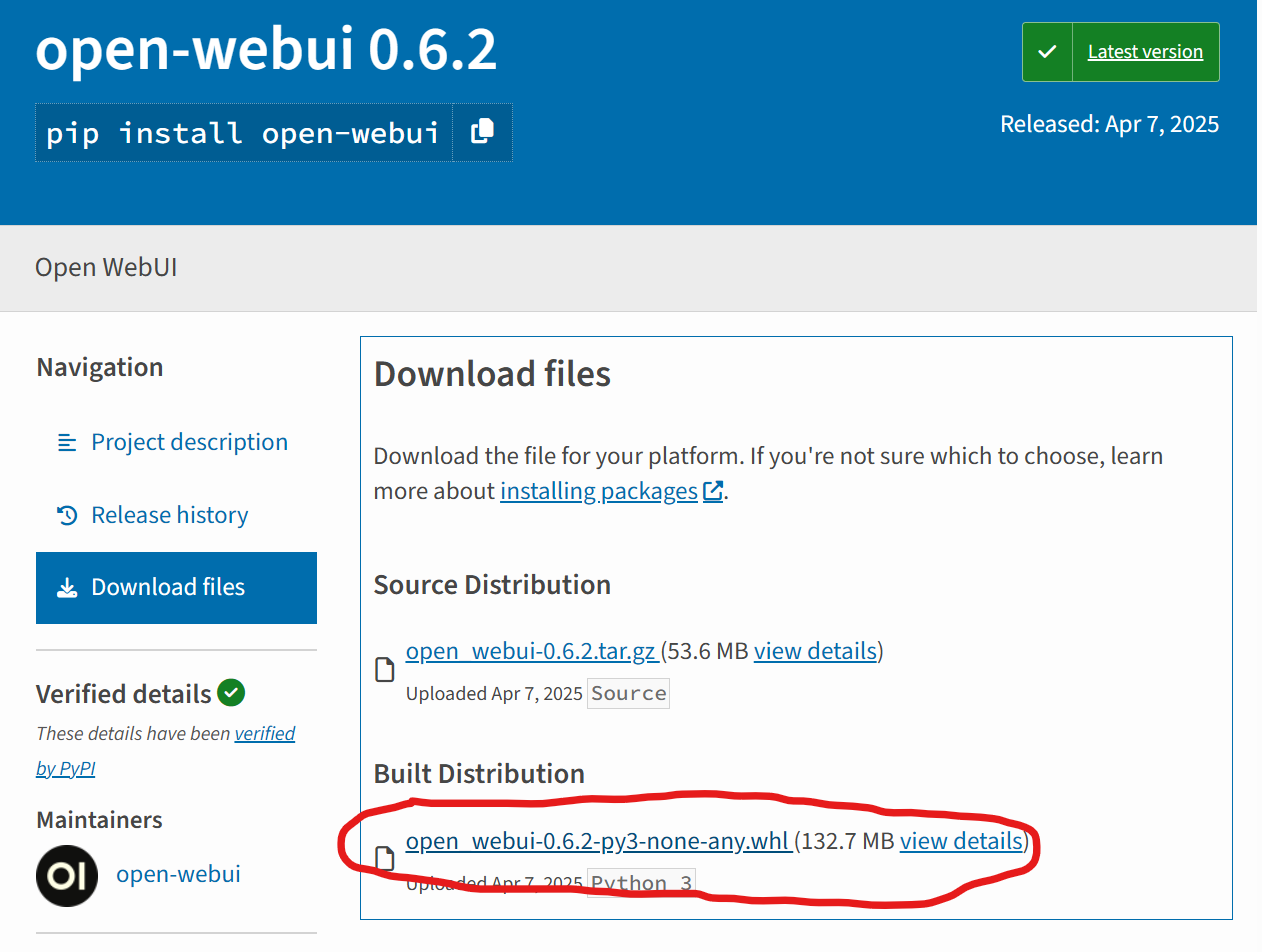Select the Download files navigation tab
The height and width of the screenshot is (952, 1262).
pyautogui.click(x=176, y=588)
